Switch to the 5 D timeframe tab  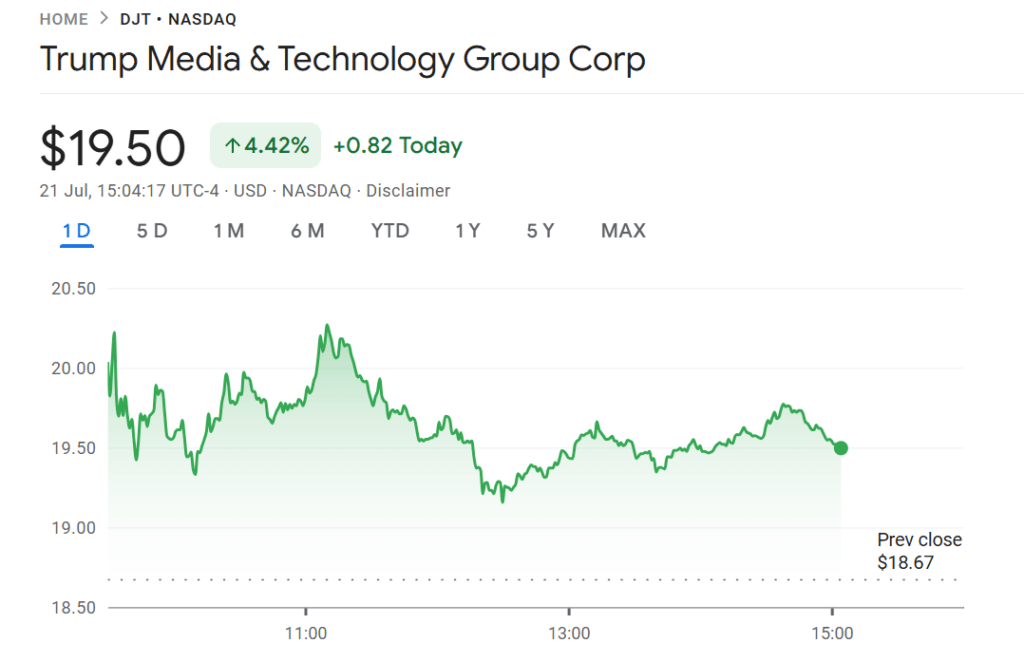point(151,230)
